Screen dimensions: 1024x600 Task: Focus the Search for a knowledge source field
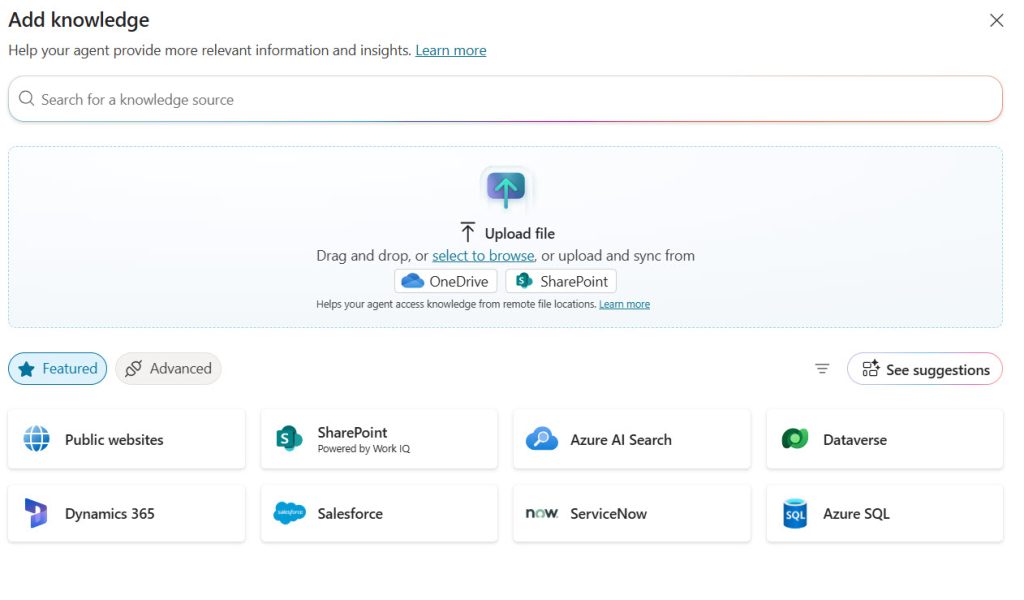[505, 99]
